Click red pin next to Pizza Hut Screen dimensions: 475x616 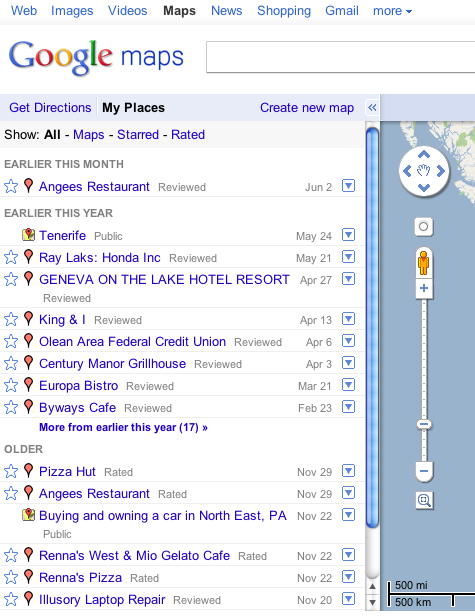coord(28,470)
